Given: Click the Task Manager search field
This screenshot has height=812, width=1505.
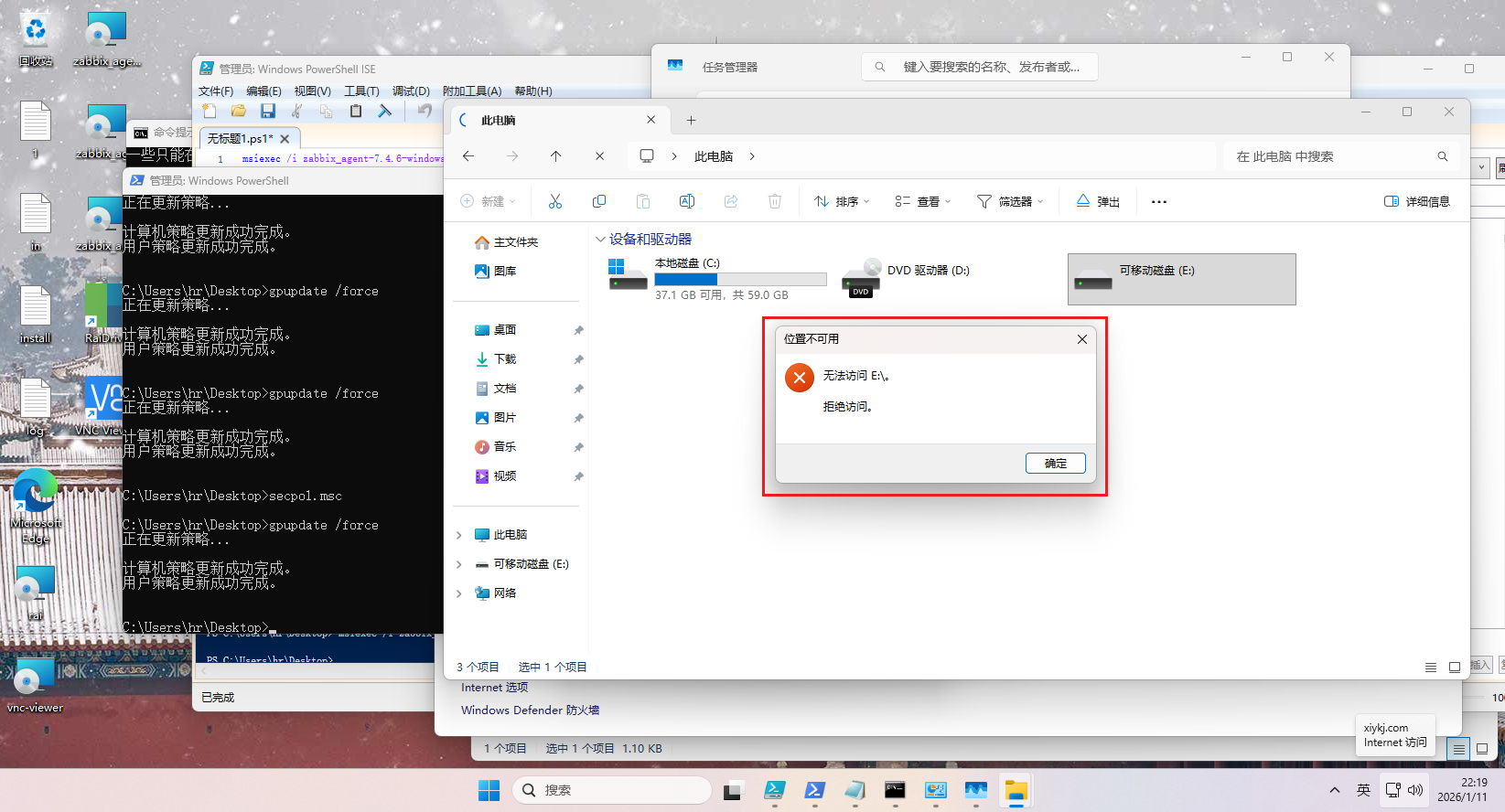Looking at the screenshot, I should point(979,67).
